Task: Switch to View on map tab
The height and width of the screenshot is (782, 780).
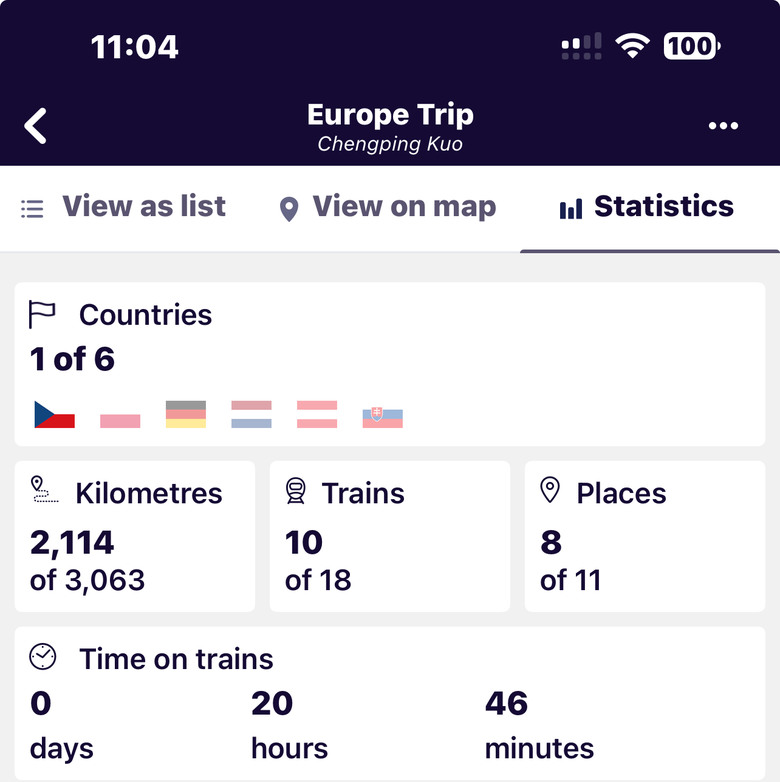Action: click(x=388, y=207)
